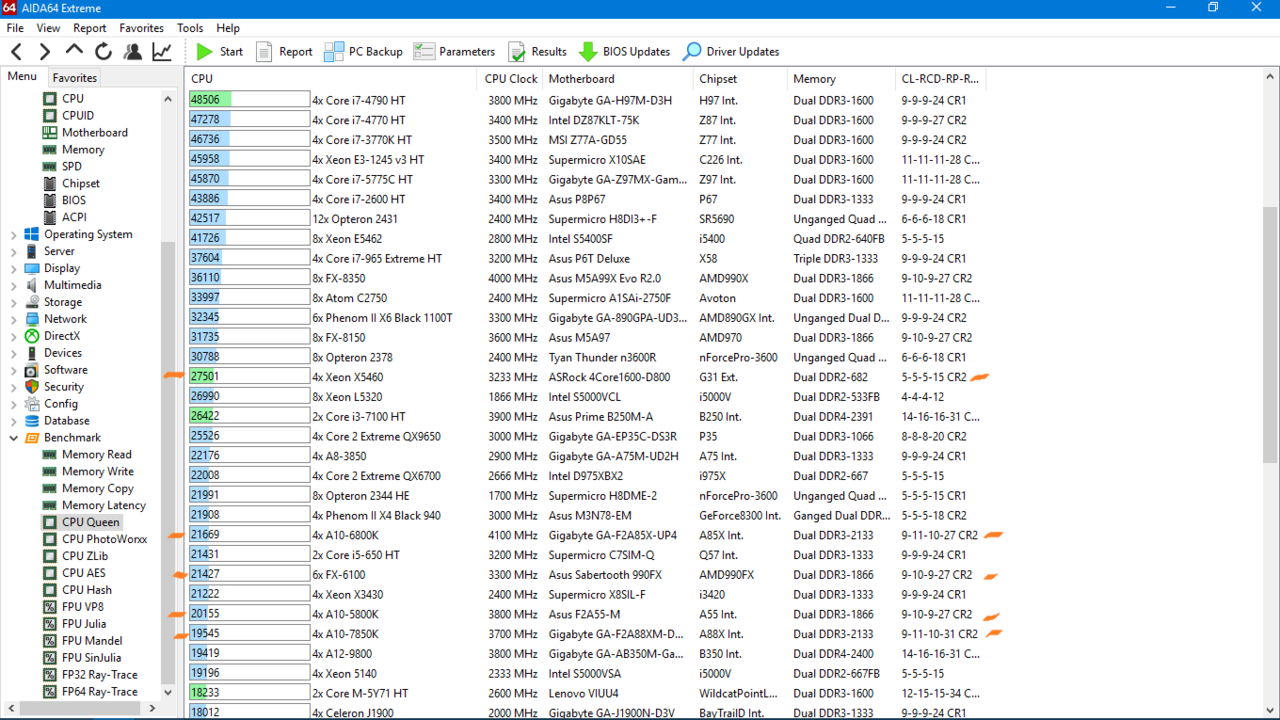Open the Memory Copy benchmark
1280x720 pixels.
coord(98,489)
